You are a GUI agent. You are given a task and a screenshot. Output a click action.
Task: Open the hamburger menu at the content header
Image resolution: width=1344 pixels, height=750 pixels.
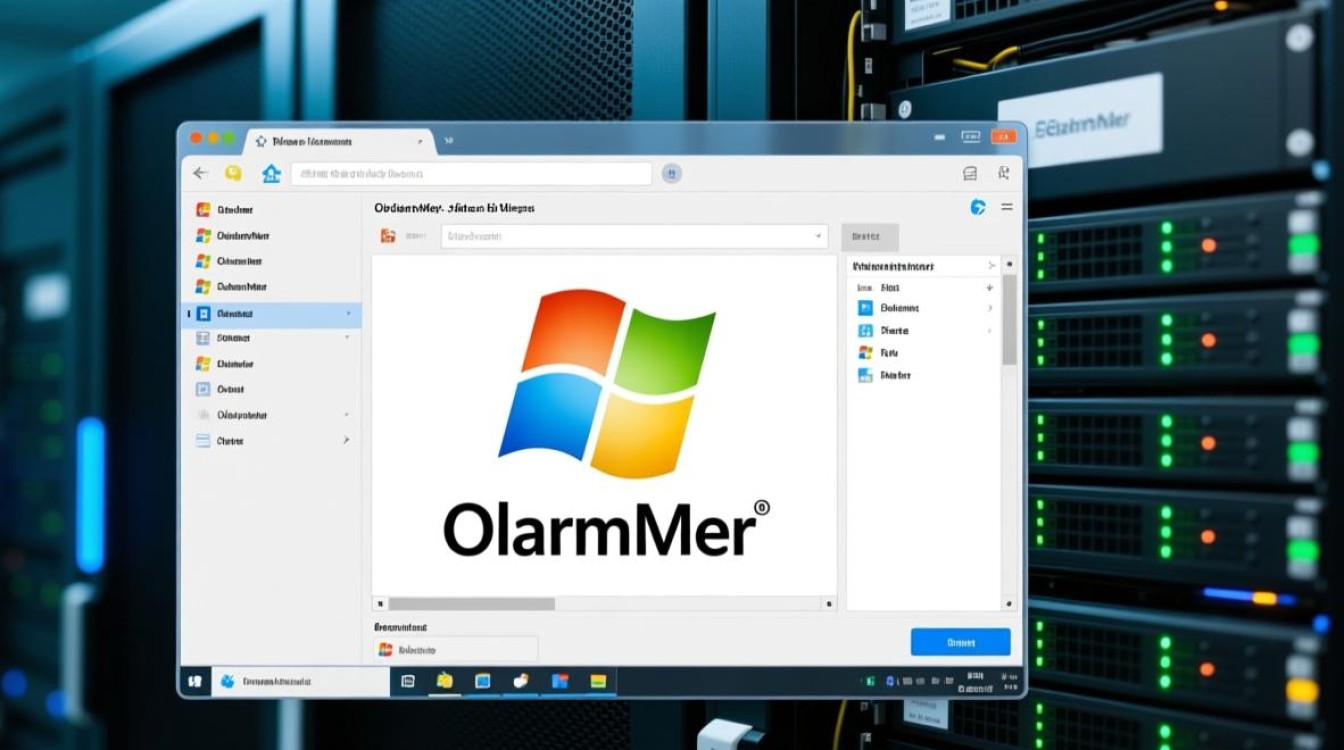click(1007, 207)
